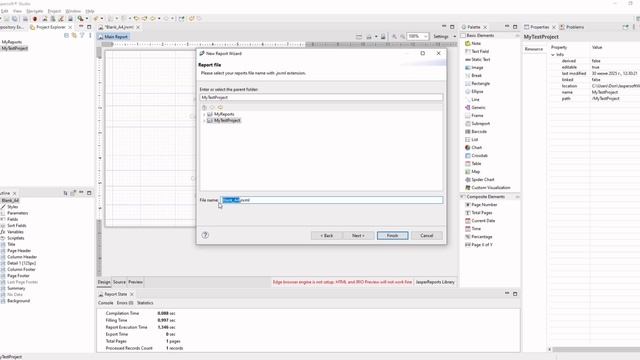The height and width of the screenshot is (360, 640).
Task: Switch to the Source editor tab
Action: pos(119,282)
